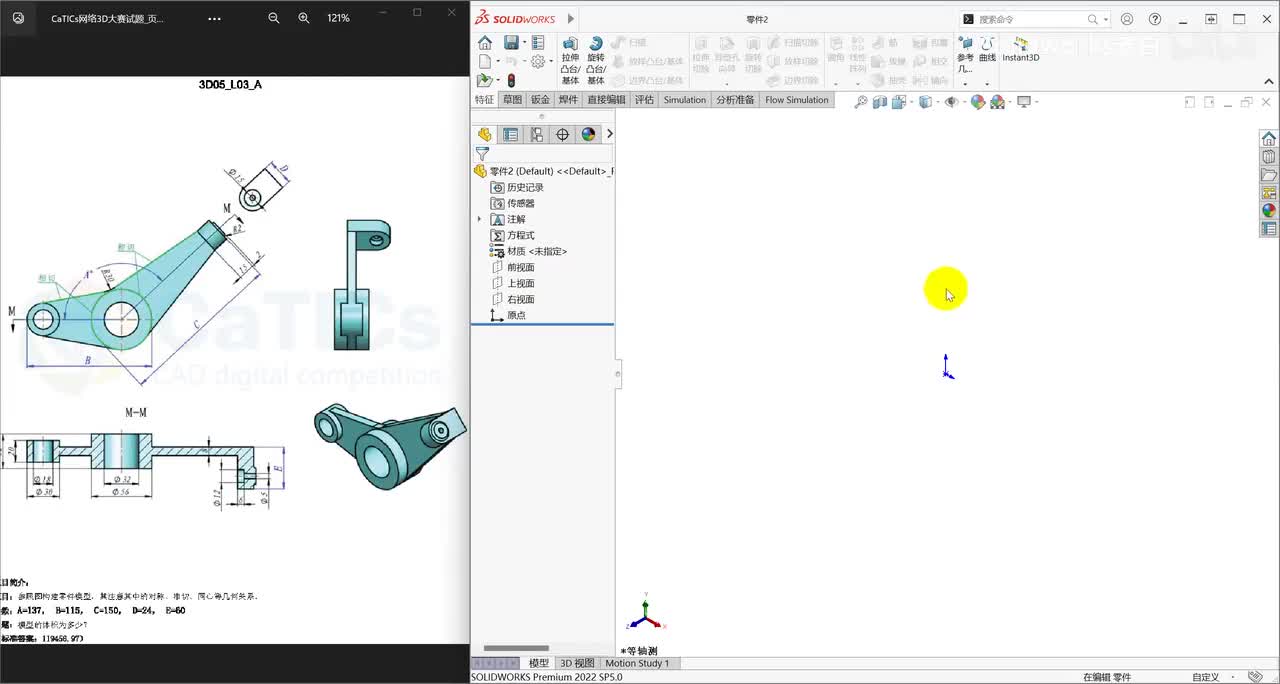The height and width of the screenshot is (684, 1280).
Task: Click the Save disk icon
Action: 511,43
